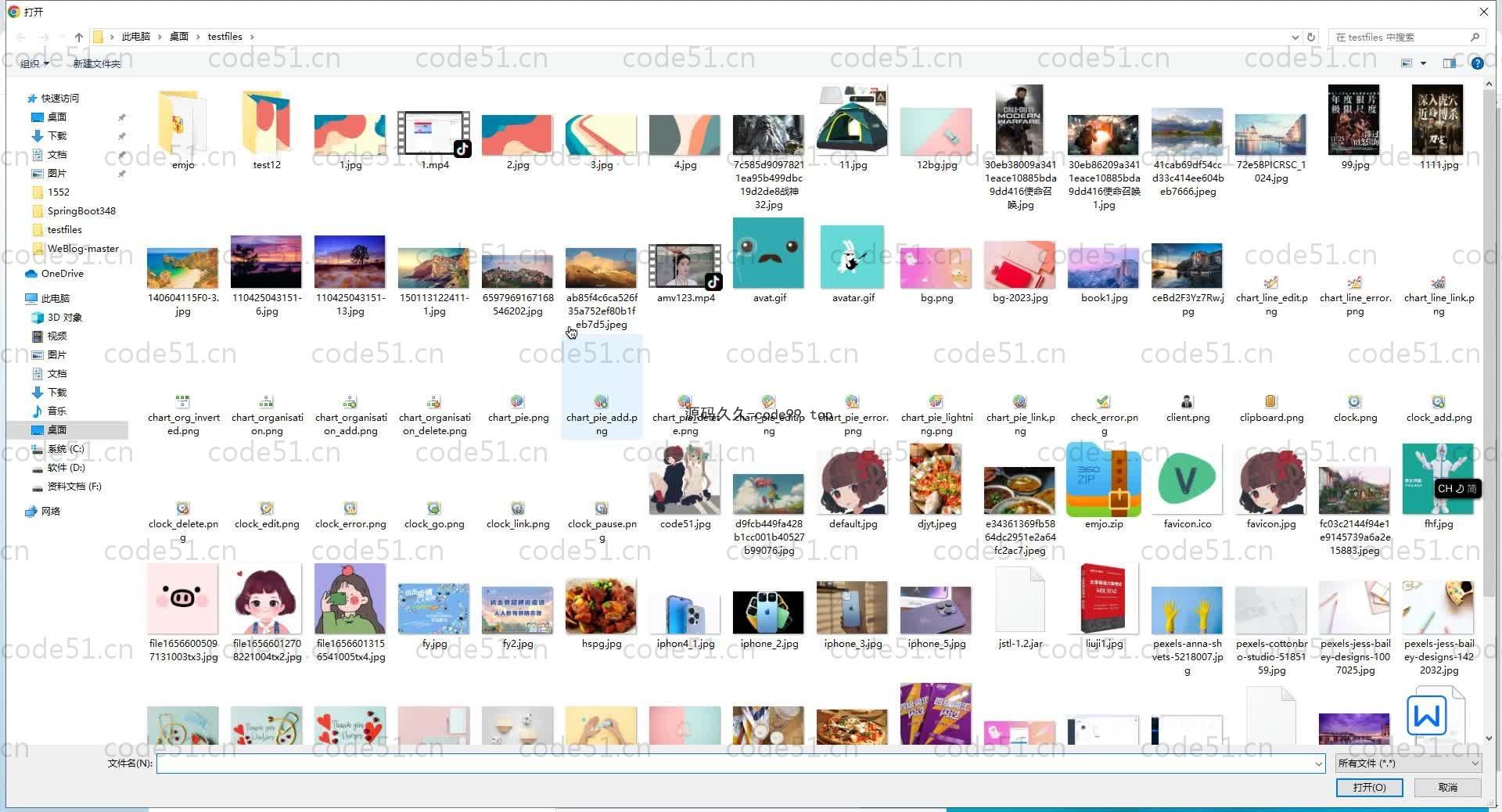Select 视频 in navigation pane
Image resolution: width=1502 pixels, height=812 pixels.
click(57, 336)
